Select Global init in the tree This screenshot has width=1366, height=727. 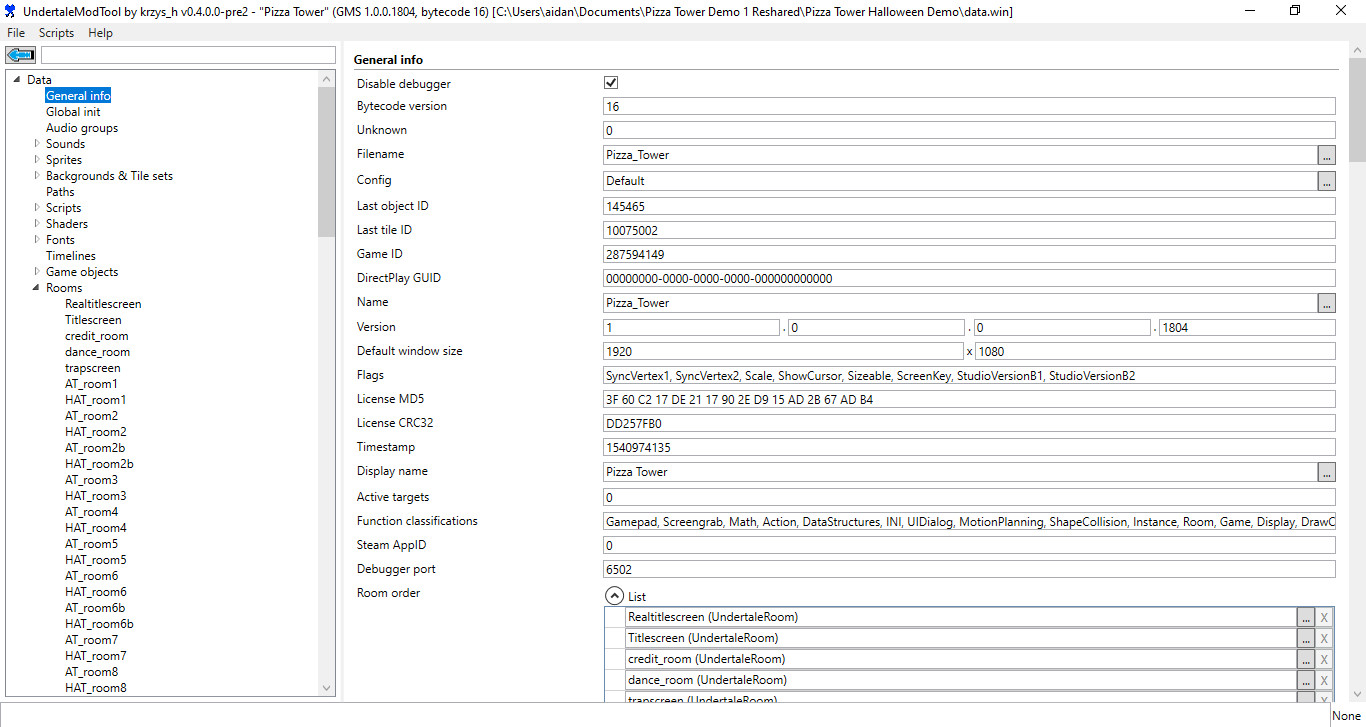[x=73, y=112]
